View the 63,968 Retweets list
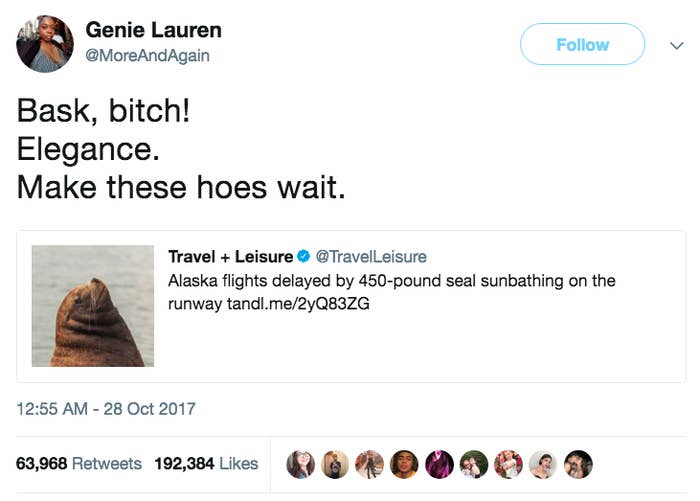 click(79, 463)
